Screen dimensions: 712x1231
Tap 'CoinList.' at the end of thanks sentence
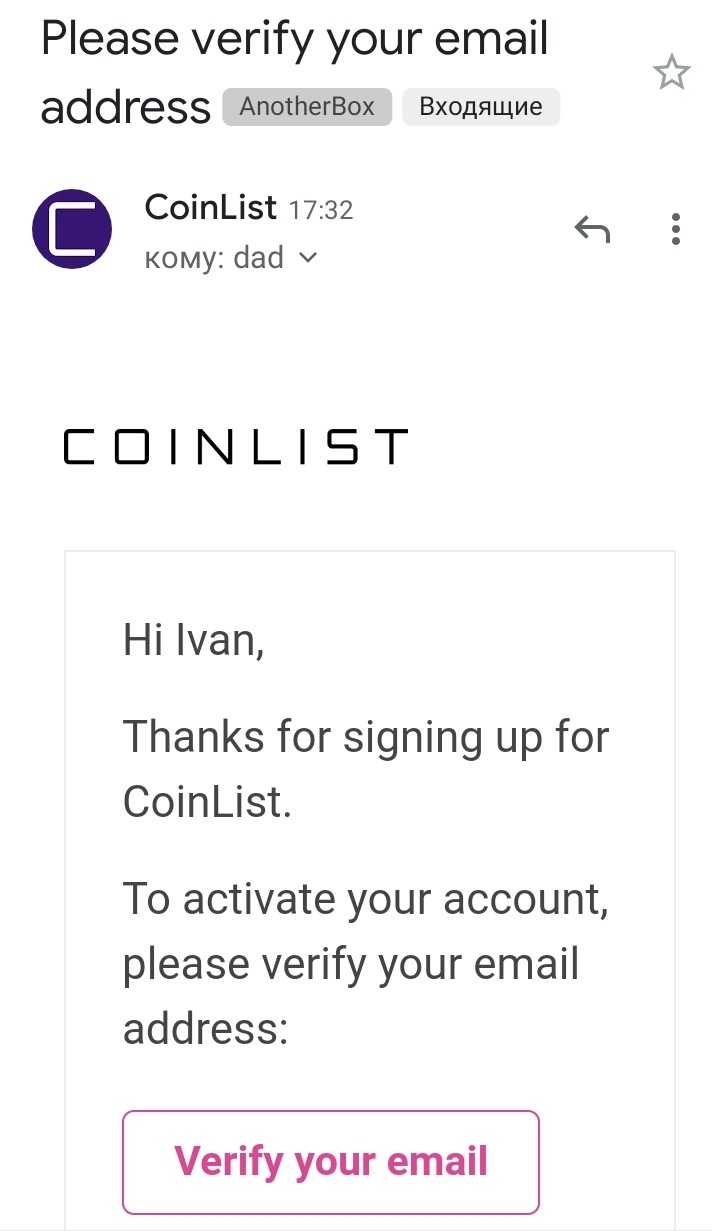coord(207,801)
